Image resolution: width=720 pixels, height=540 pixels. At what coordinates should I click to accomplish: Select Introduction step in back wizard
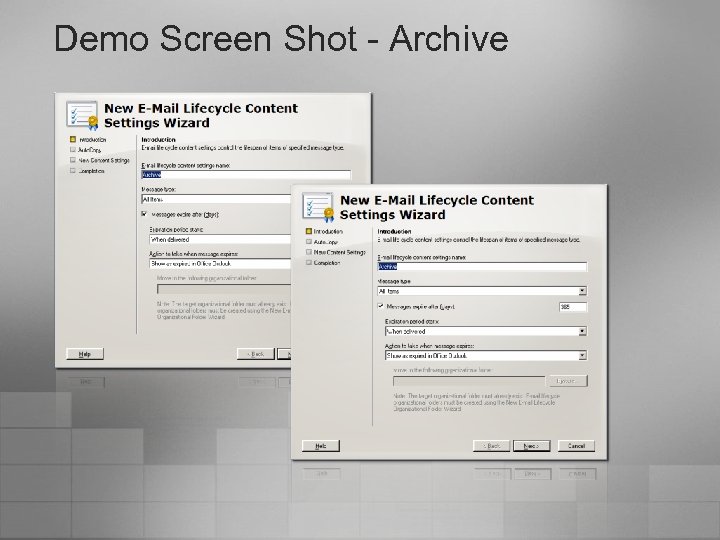pos(88,139)
